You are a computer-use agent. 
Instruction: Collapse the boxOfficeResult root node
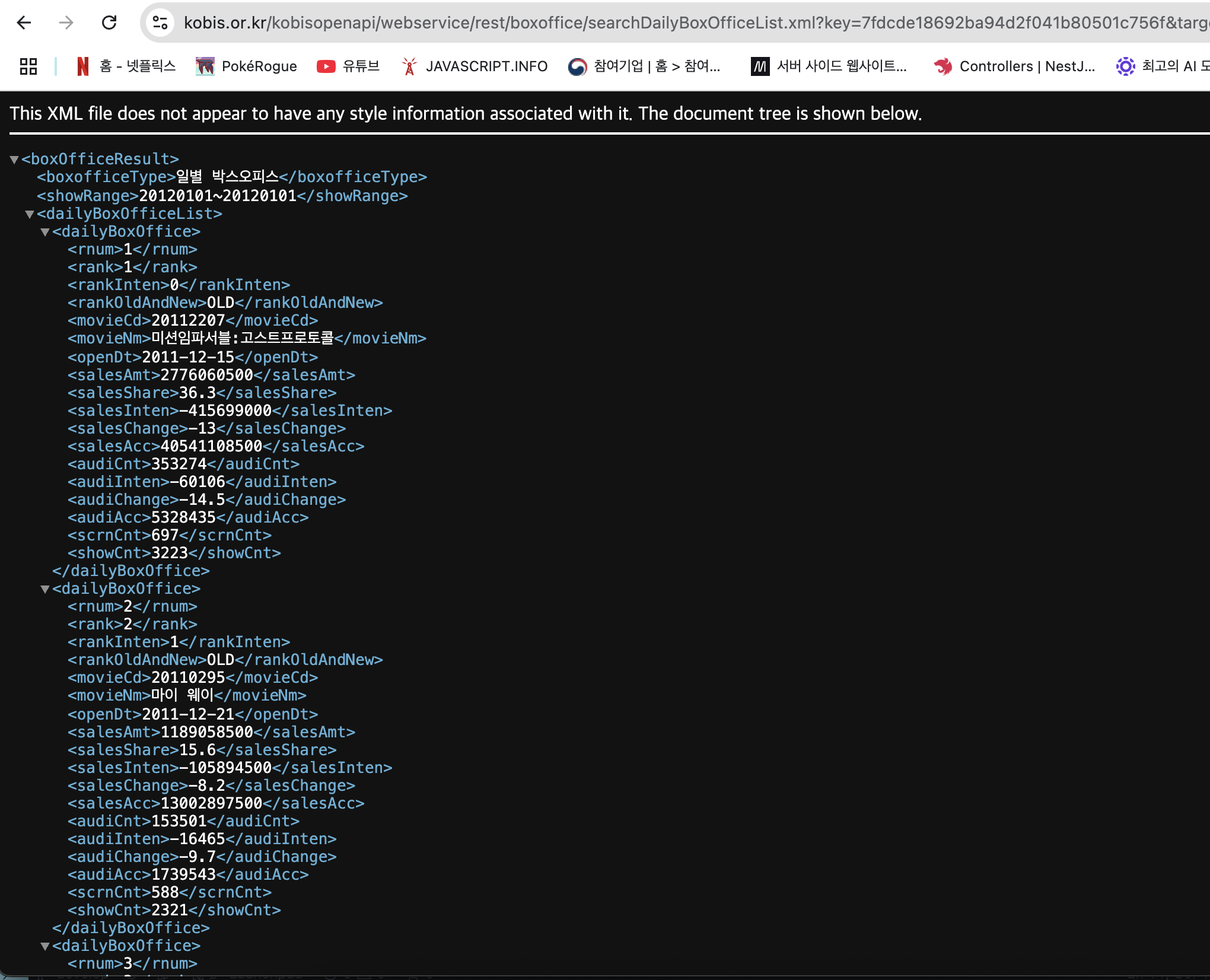(14, 159)
